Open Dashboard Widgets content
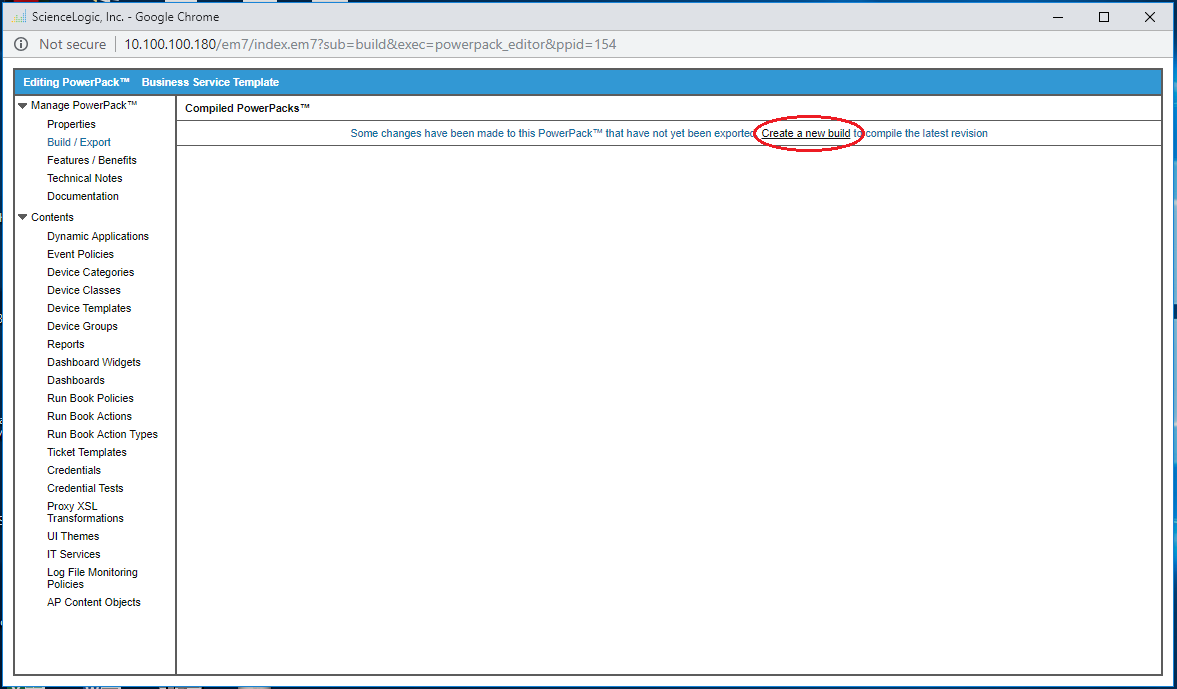This screenshot has width=1177, height=689. click(94, 363)
